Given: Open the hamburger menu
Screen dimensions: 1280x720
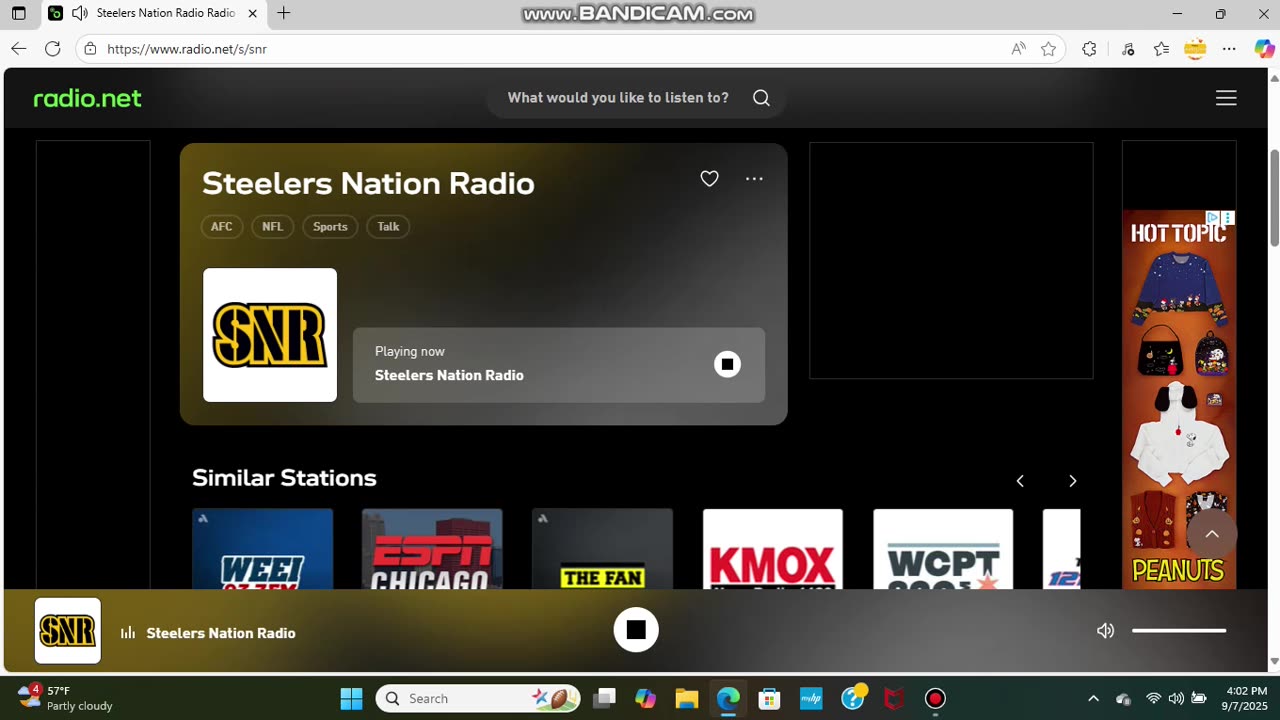Looking at the screenshot, I should coord(1226,98).
